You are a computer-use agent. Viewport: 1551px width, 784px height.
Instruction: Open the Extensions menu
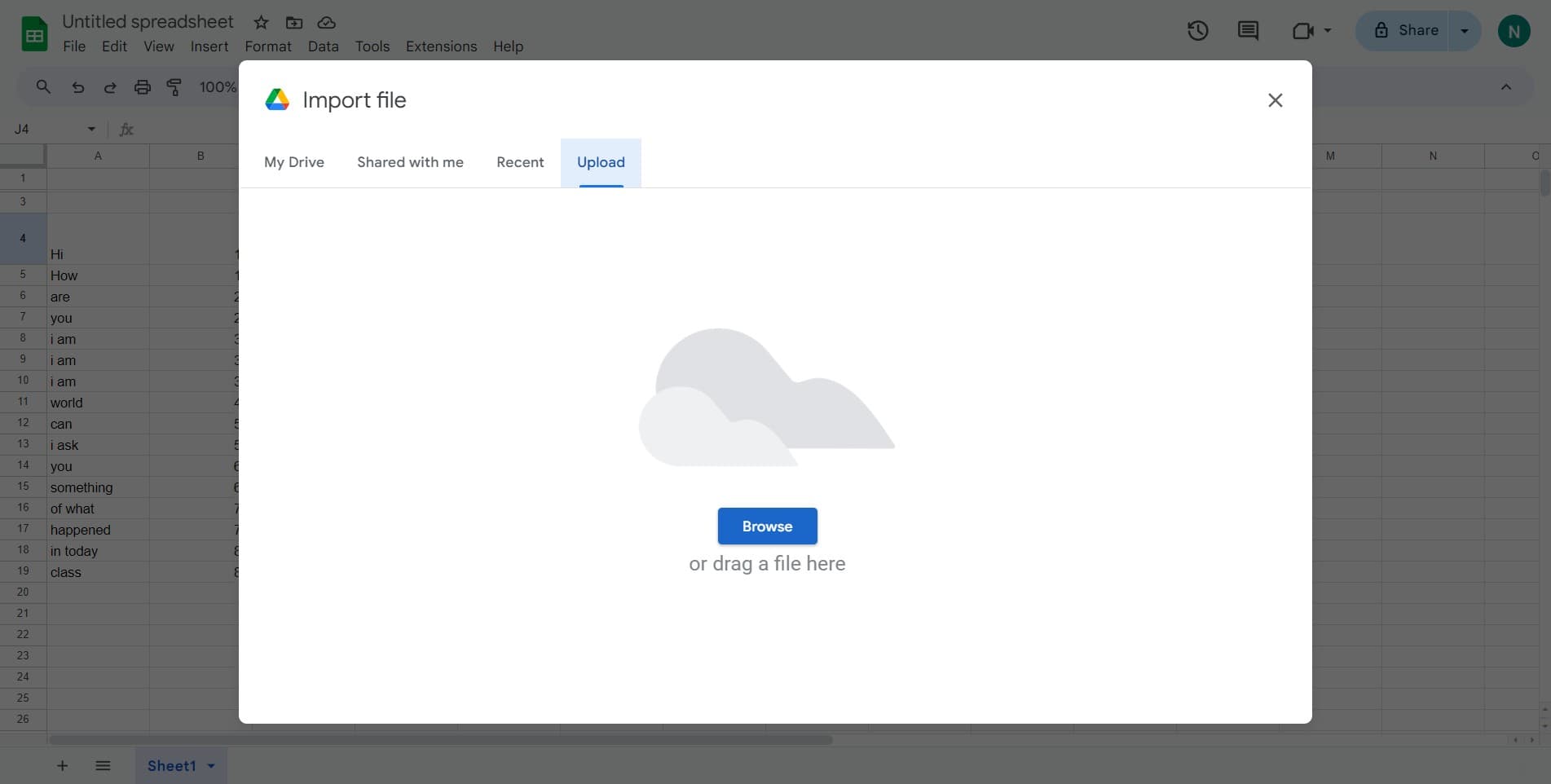pyautogui.click(x=441, y=46)
